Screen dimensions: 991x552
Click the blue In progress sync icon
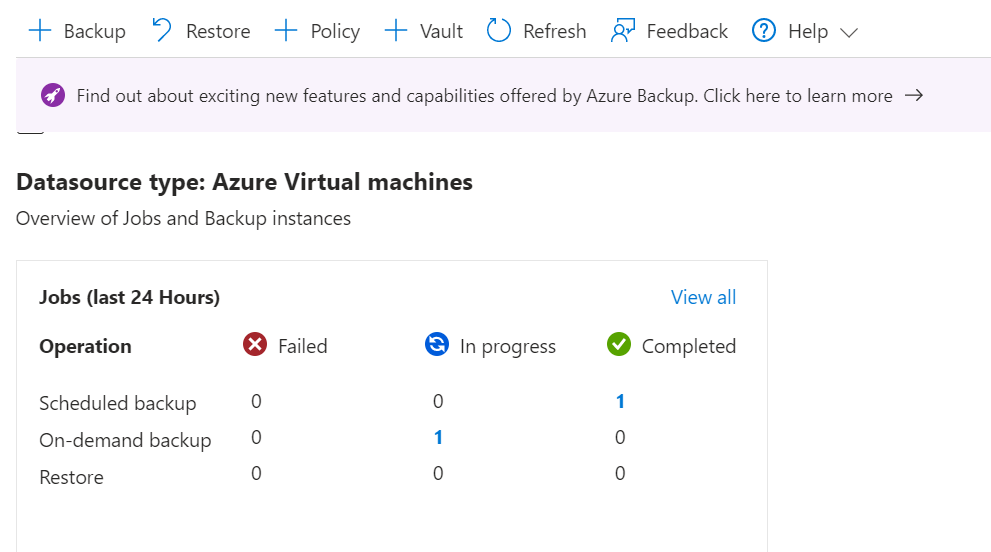(x=437, y=345)
